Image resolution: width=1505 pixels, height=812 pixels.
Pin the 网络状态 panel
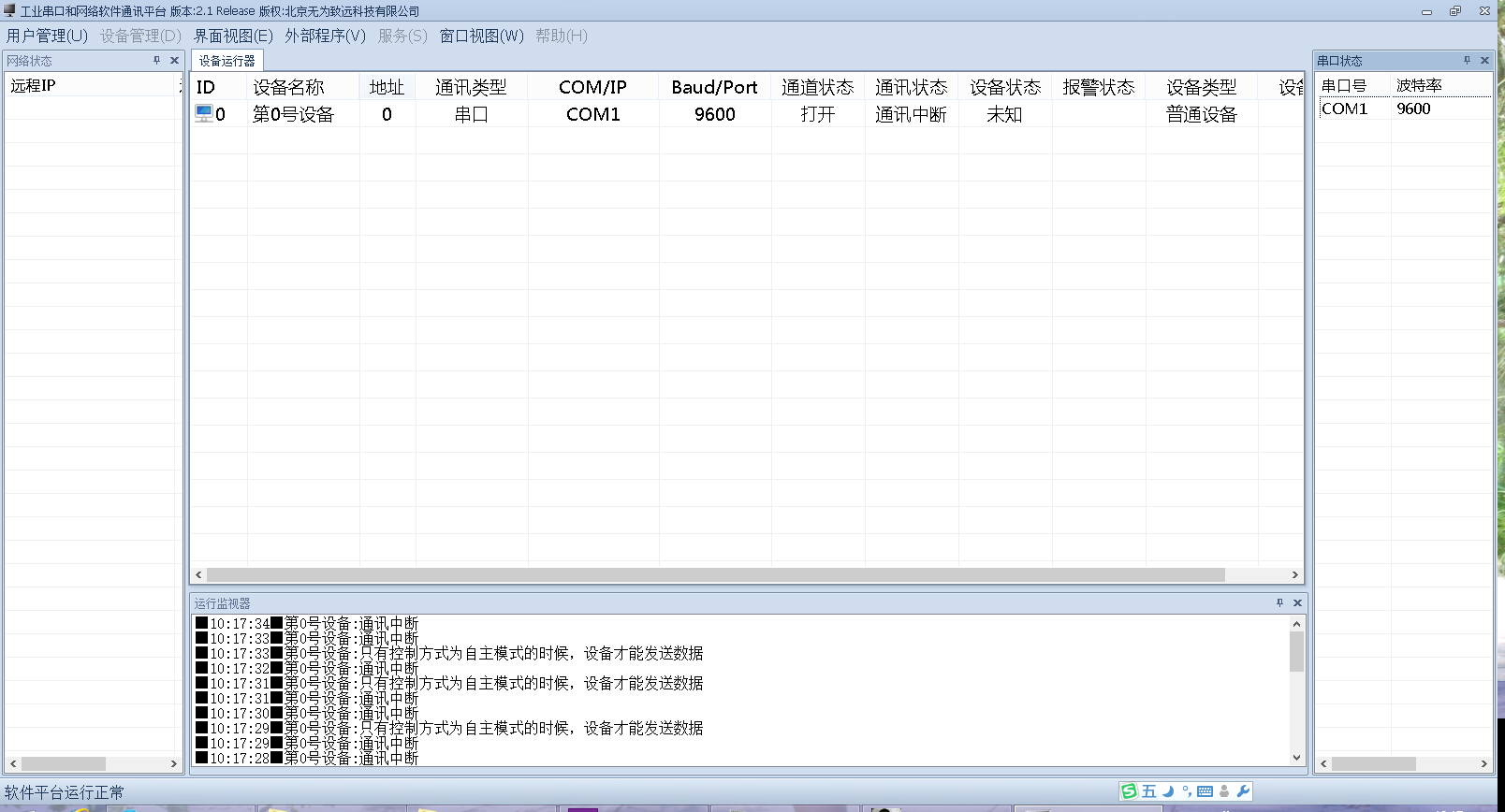156,61
